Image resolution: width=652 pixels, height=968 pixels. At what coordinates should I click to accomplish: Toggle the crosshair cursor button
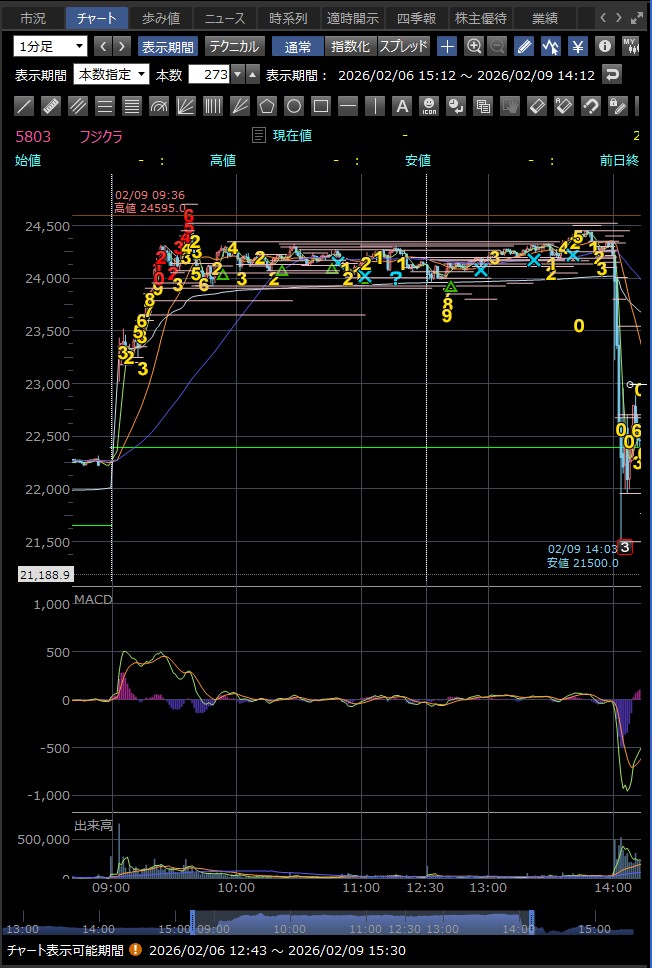447,46
